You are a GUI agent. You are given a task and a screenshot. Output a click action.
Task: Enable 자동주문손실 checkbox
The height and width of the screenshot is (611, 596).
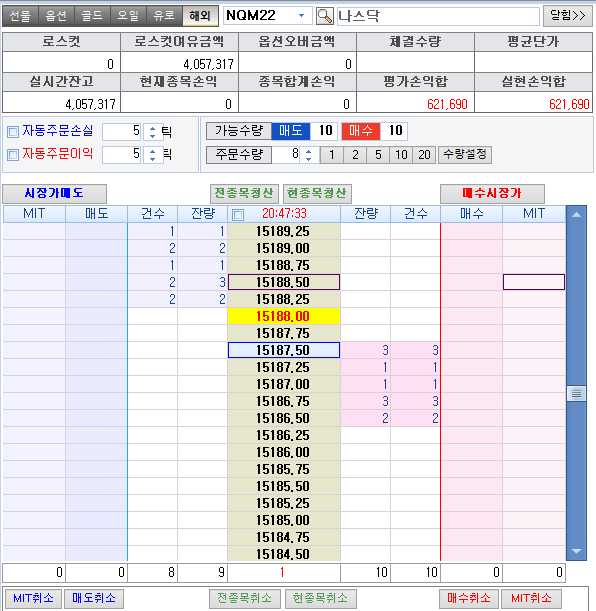(x=13, y=132)
